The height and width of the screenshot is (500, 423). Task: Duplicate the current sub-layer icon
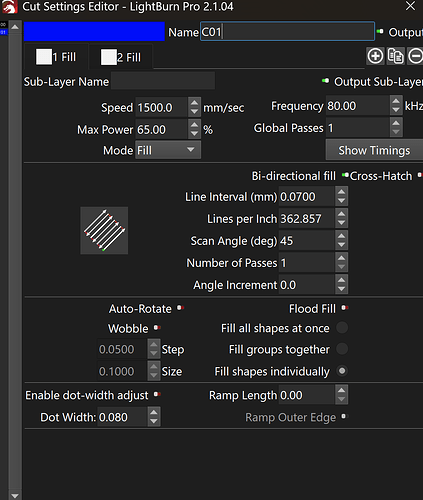[x=396, y=56]
